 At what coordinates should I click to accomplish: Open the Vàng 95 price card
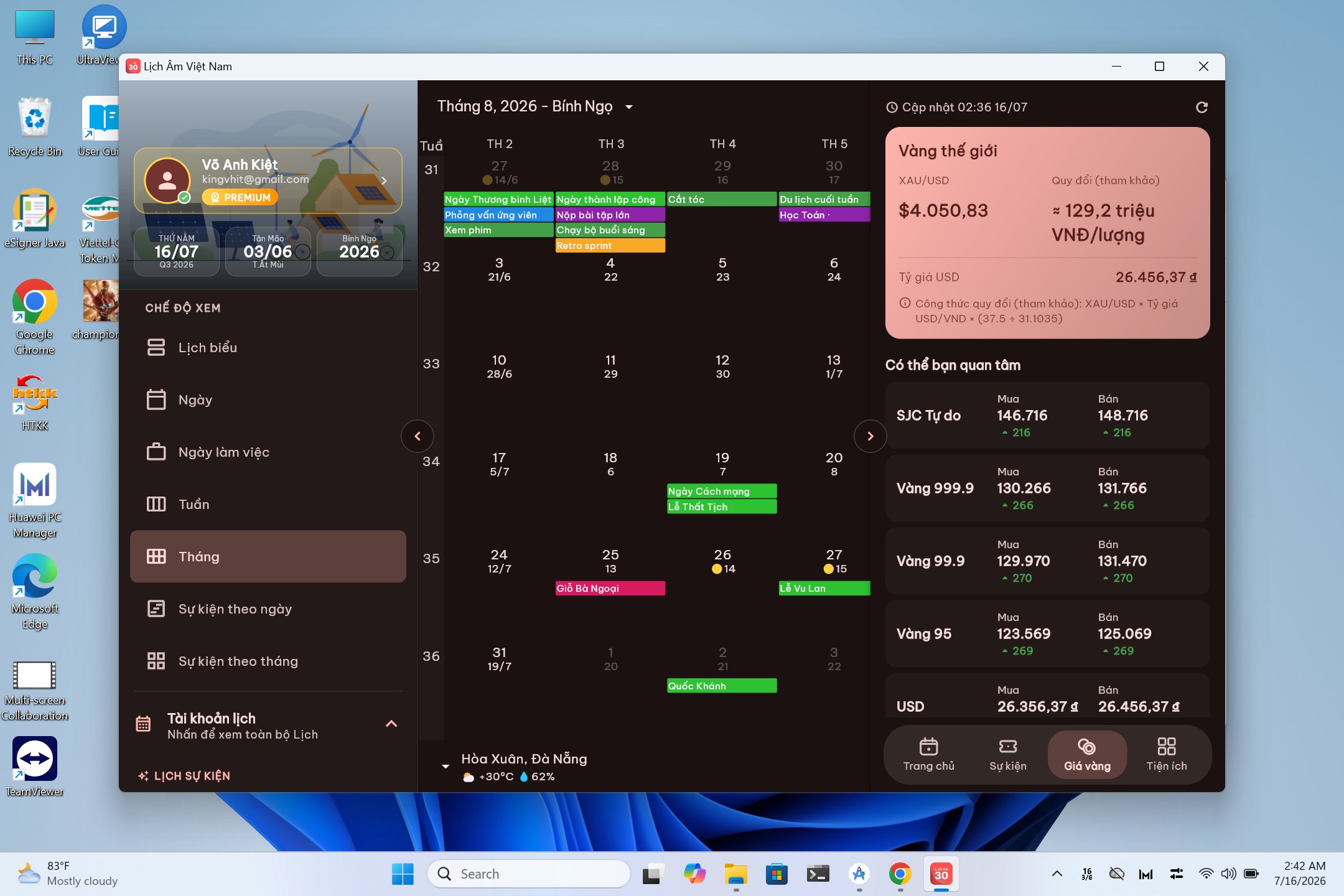click(1047, 633)
